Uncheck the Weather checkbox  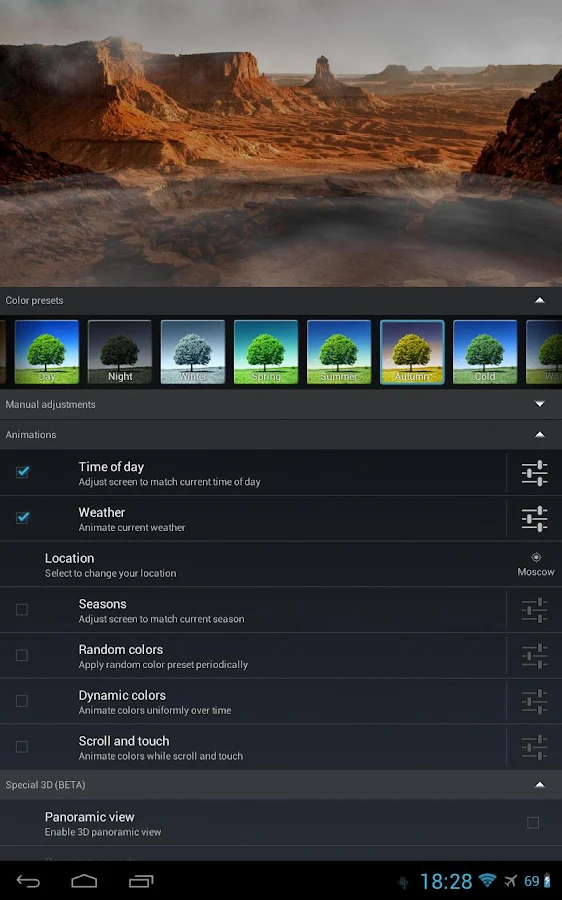point(22,518)
